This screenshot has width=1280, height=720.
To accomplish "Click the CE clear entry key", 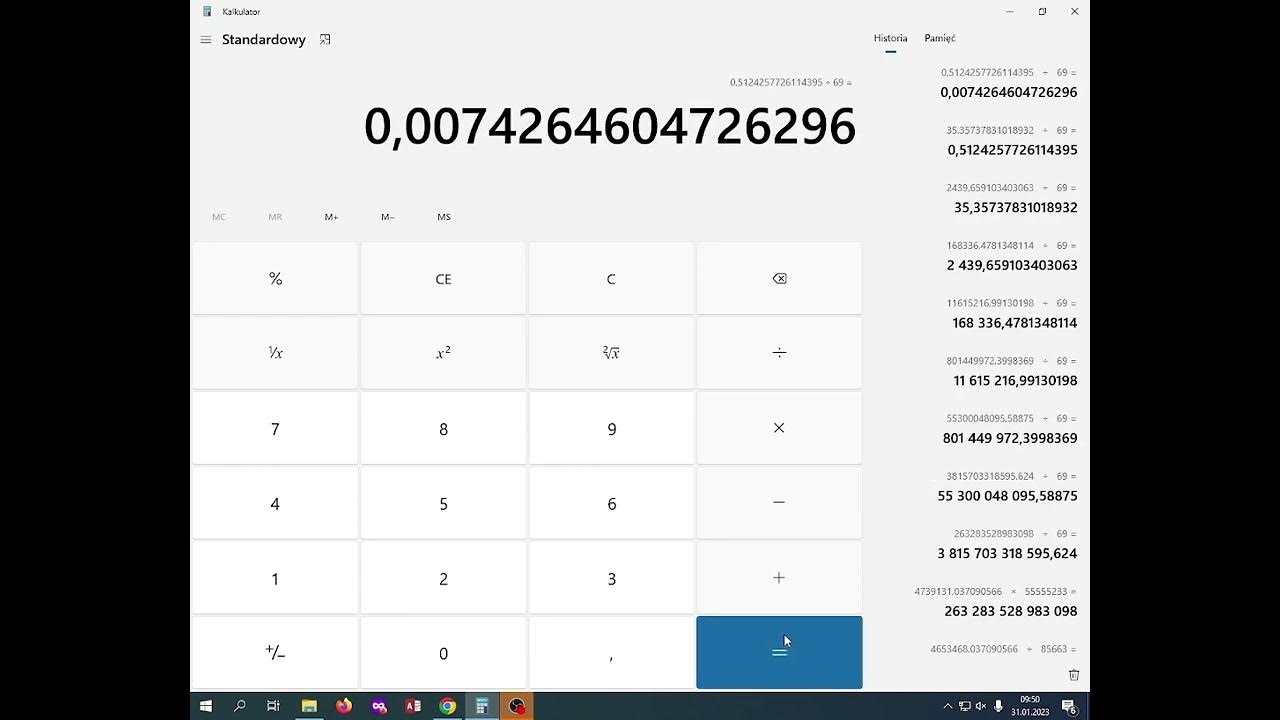I will (x=443, y=278).
